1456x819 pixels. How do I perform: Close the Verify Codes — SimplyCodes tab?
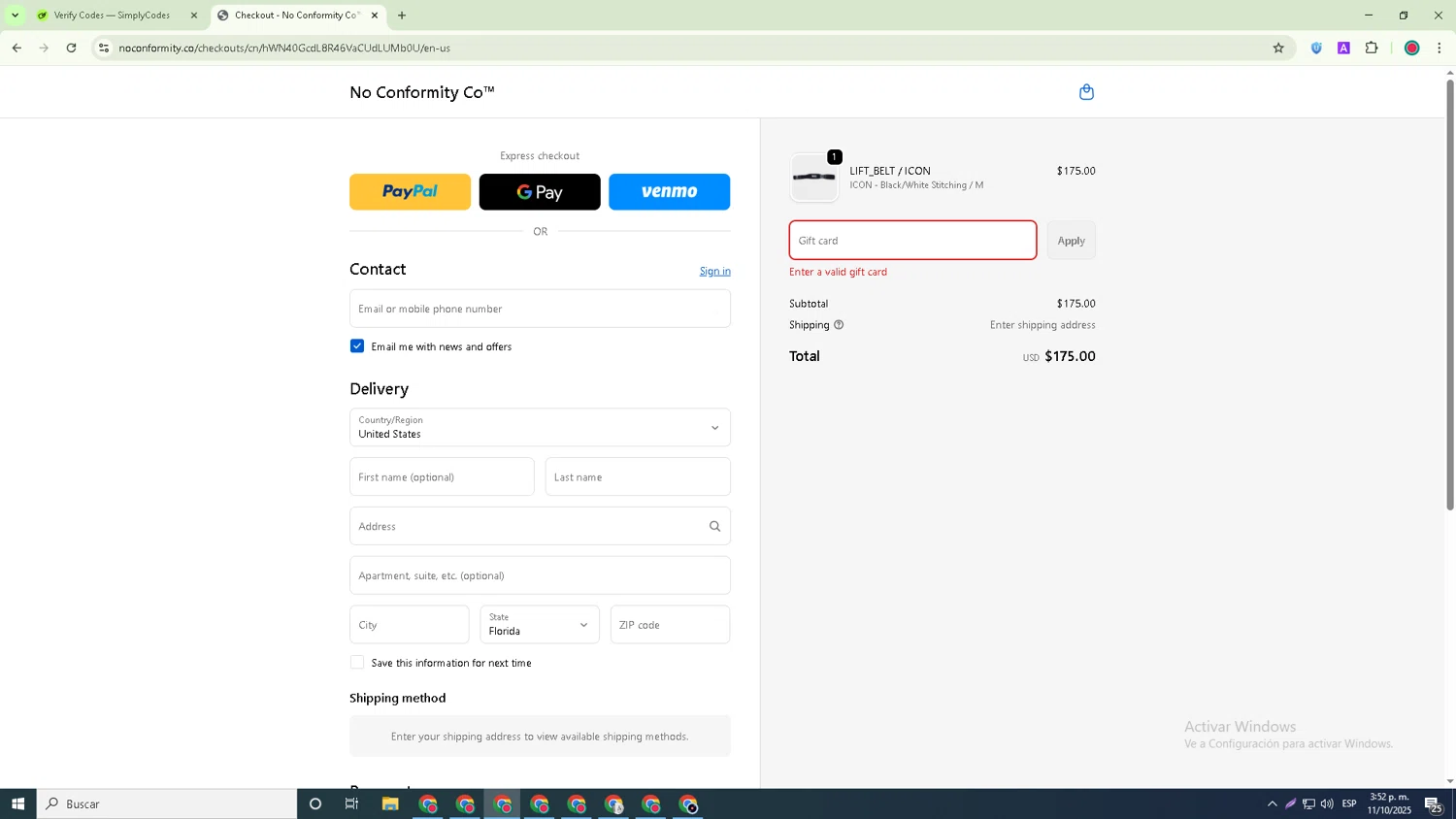(x=194, y=16)
